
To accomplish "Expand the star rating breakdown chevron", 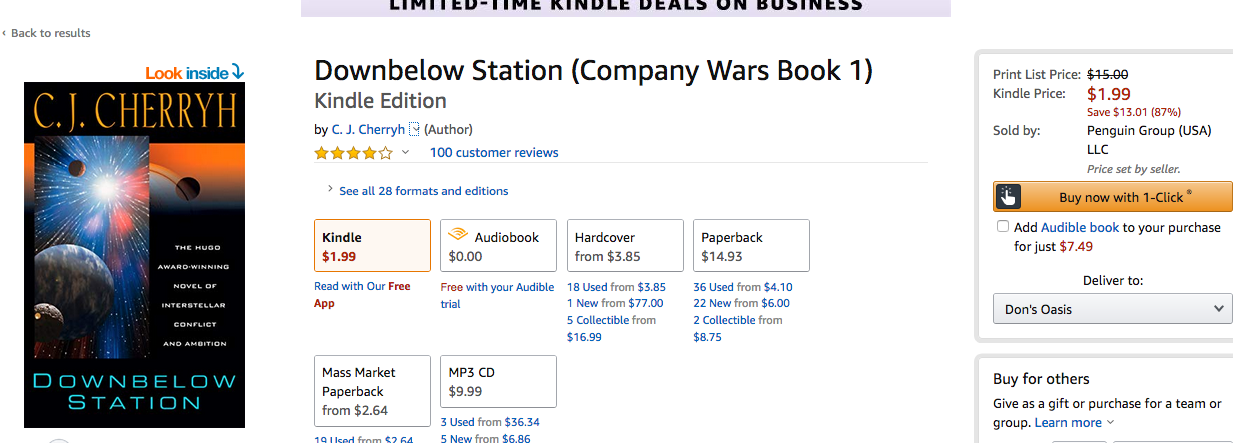I will pyautogui.click(x=405, y=153).
